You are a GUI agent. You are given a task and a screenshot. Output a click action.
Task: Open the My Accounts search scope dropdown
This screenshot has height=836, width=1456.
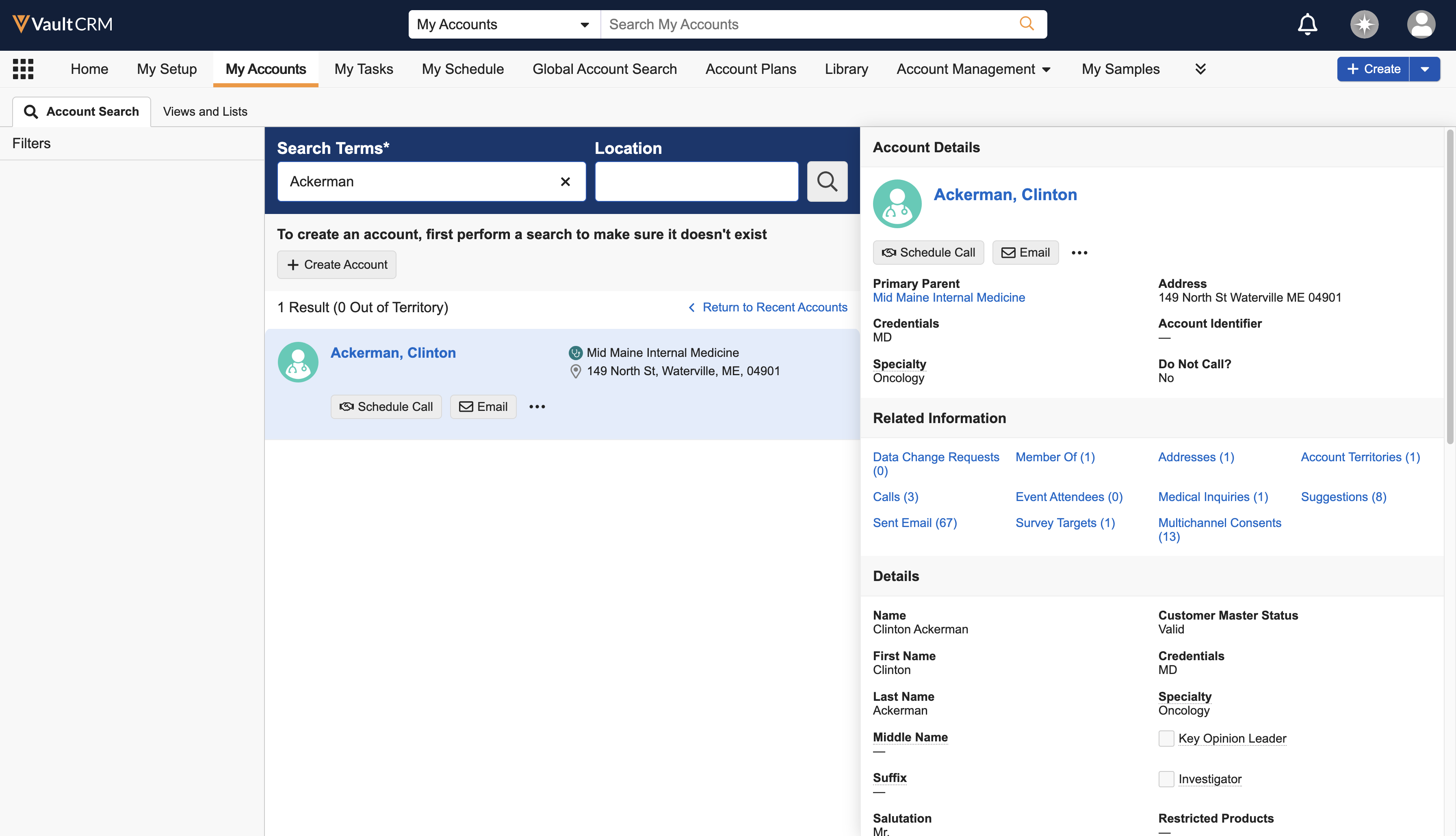504,24
